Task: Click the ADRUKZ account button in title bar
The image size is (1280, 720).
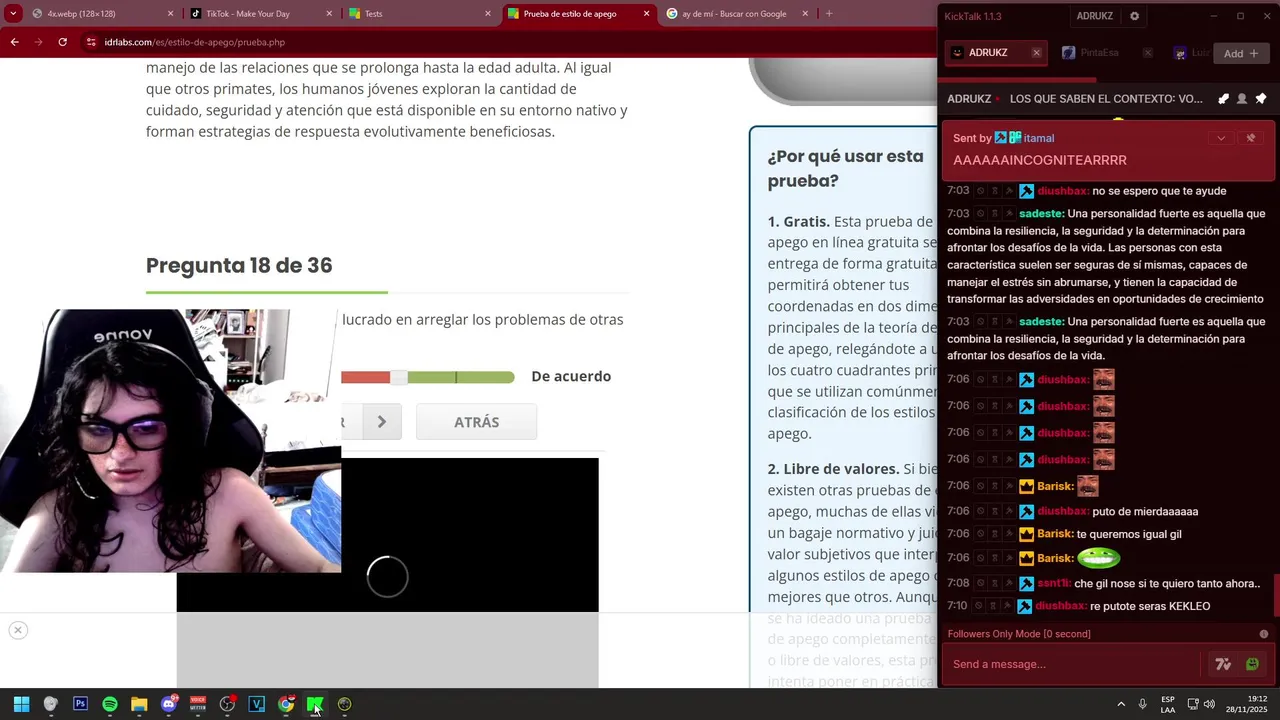Action: [1094, 16]
